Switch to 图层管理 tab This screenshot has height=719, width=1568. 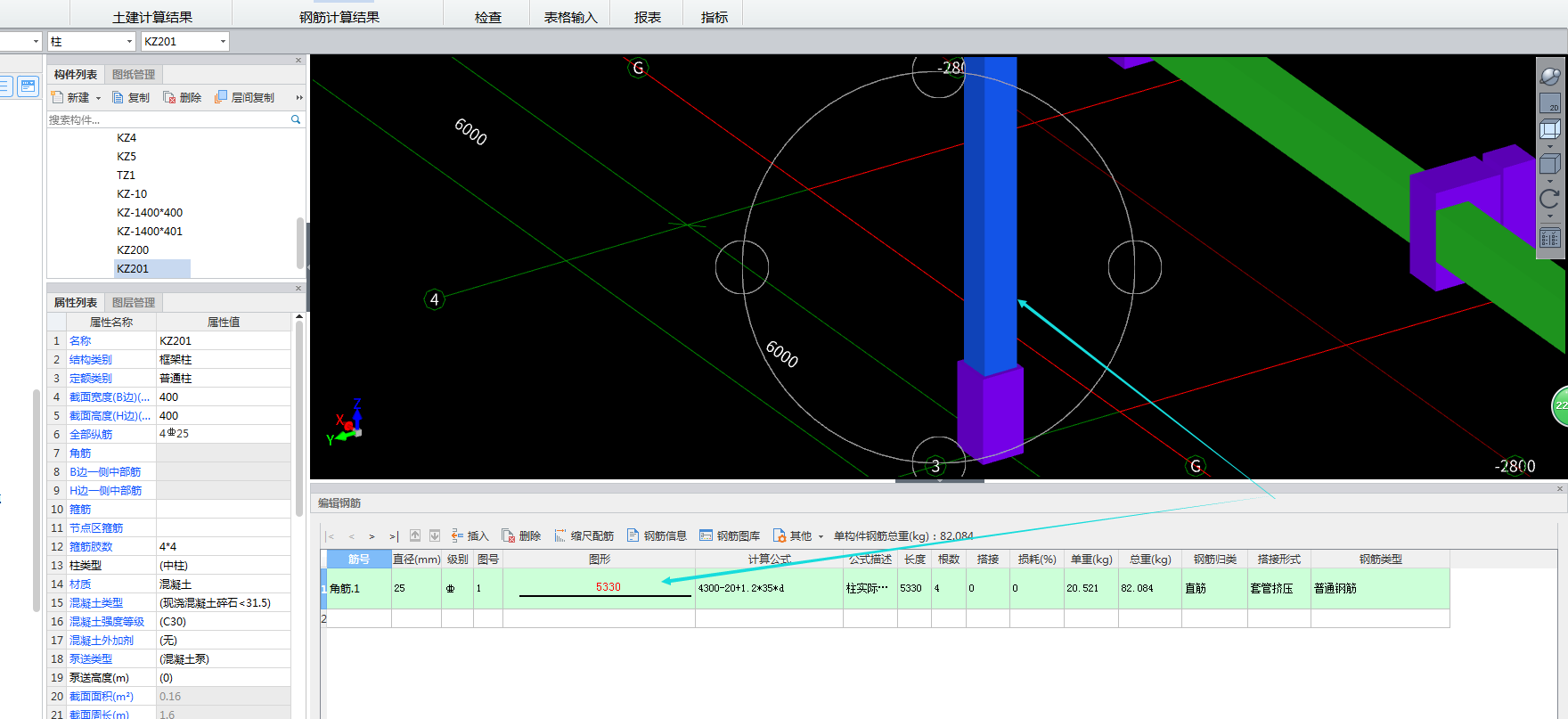134,303
